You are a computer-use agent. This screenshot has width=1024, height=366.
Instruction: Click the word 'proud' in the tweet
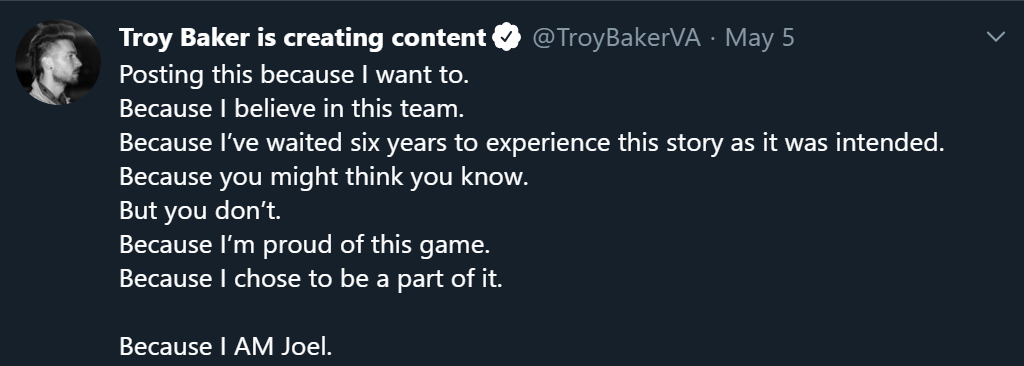point(295,244)
